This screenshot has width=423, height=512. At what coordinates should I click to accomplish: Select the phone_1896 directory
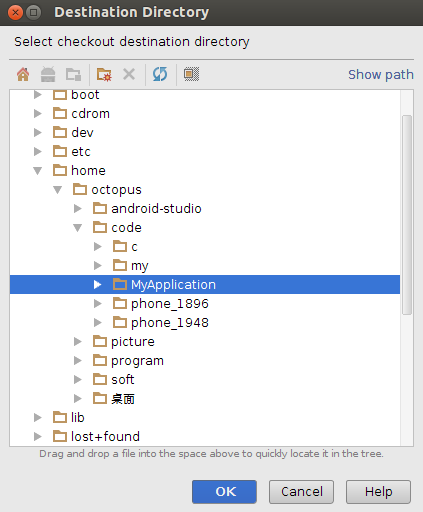[x=161, y=304]
